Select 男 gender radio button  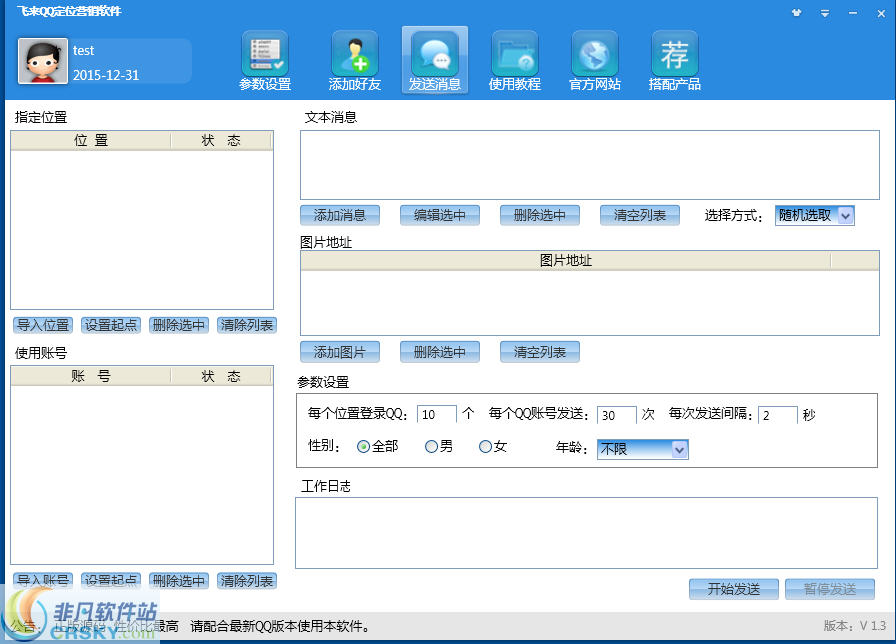[431, 447]
